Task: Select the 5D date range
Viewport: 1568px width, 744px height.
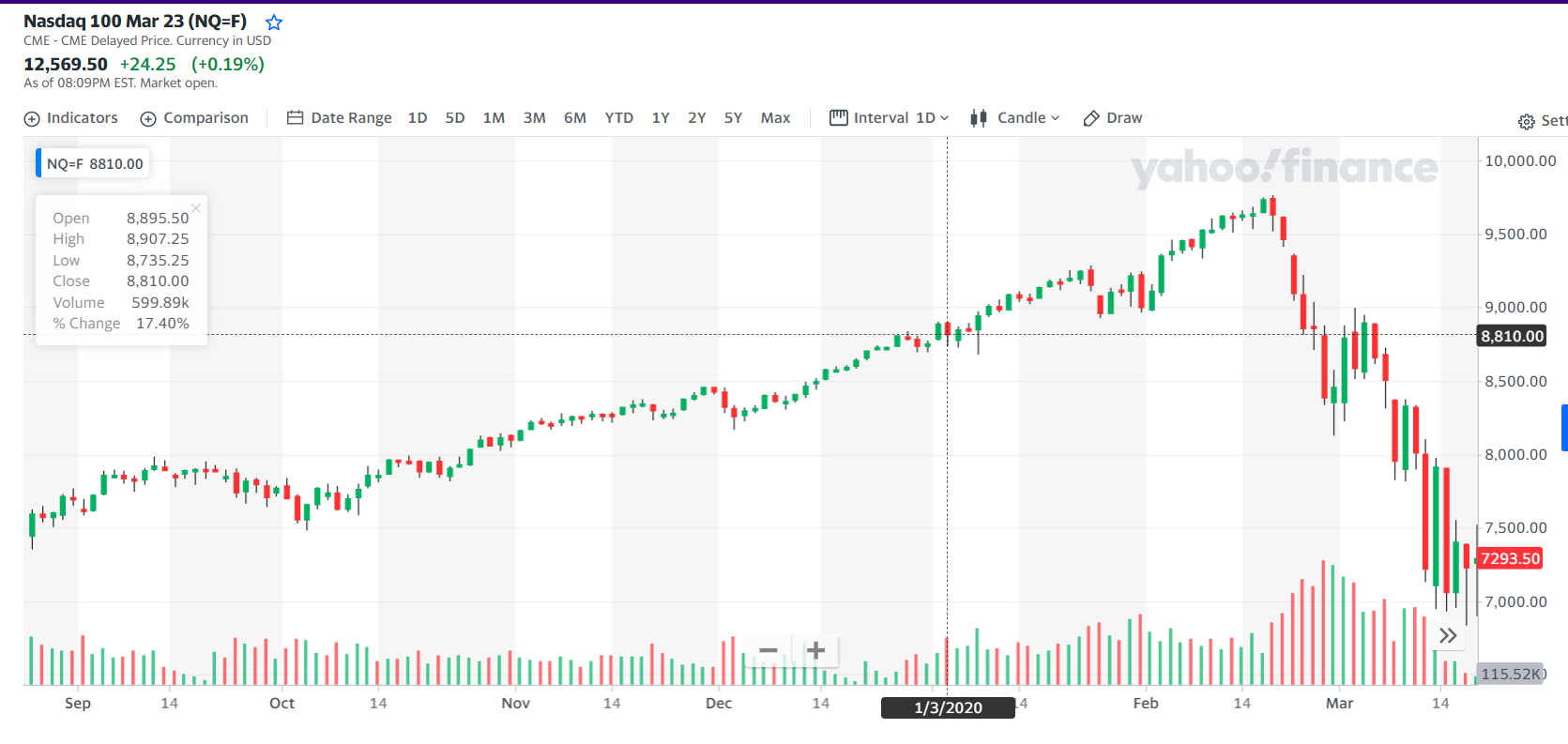Action: click(455, 118)
